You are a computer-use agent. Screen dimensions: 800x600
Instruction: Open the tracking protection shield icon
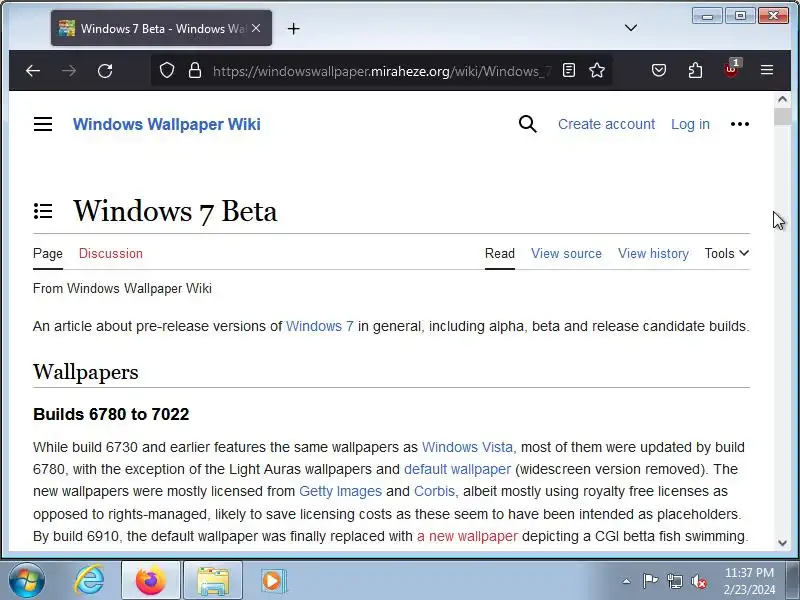[x=167, y=70]
